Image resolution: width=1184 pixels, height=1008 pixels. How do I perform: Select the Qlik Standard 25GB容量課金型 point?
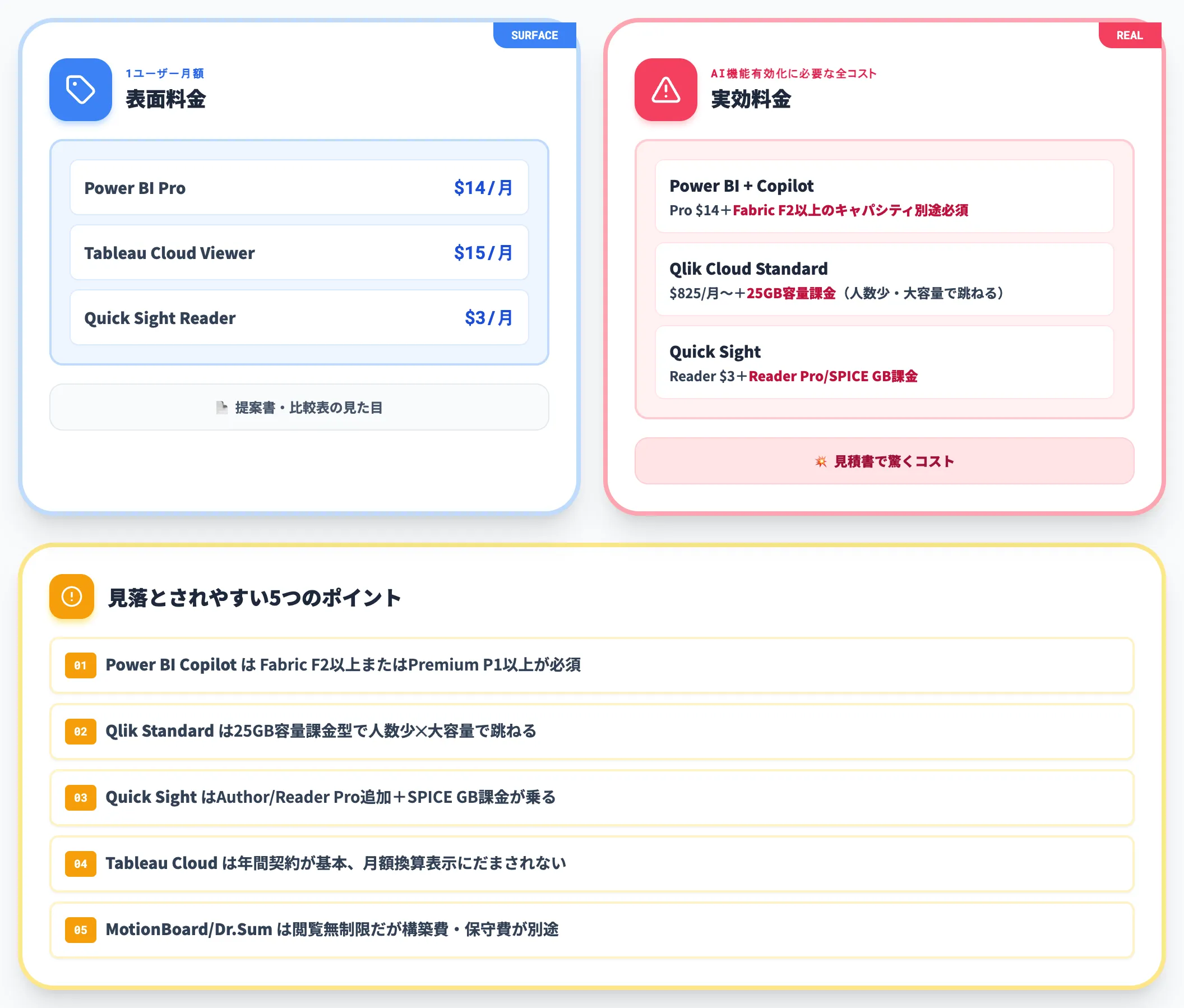592,732
